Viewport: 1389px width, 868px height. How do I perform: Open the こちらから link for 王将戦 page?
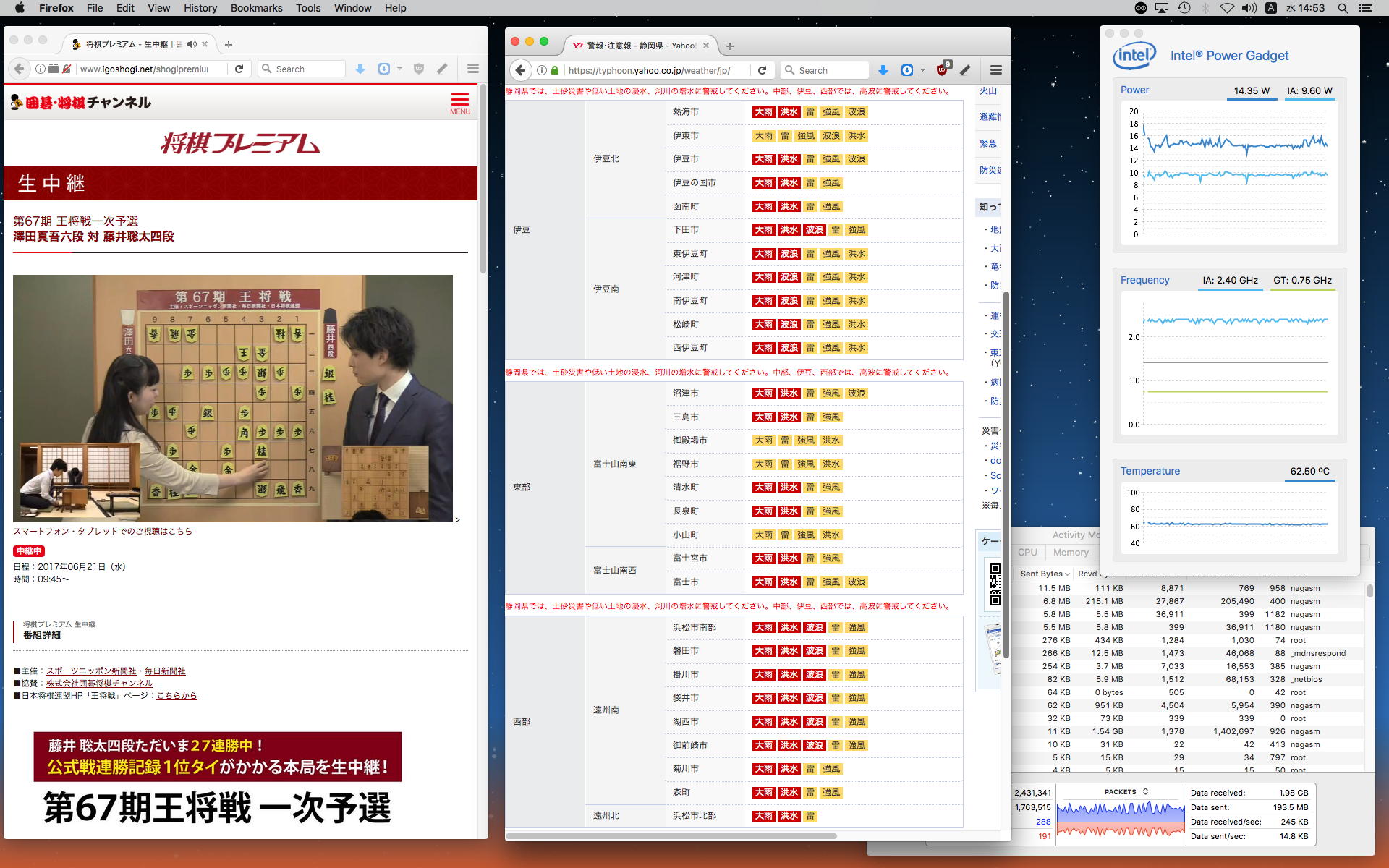tap(177, 696)
